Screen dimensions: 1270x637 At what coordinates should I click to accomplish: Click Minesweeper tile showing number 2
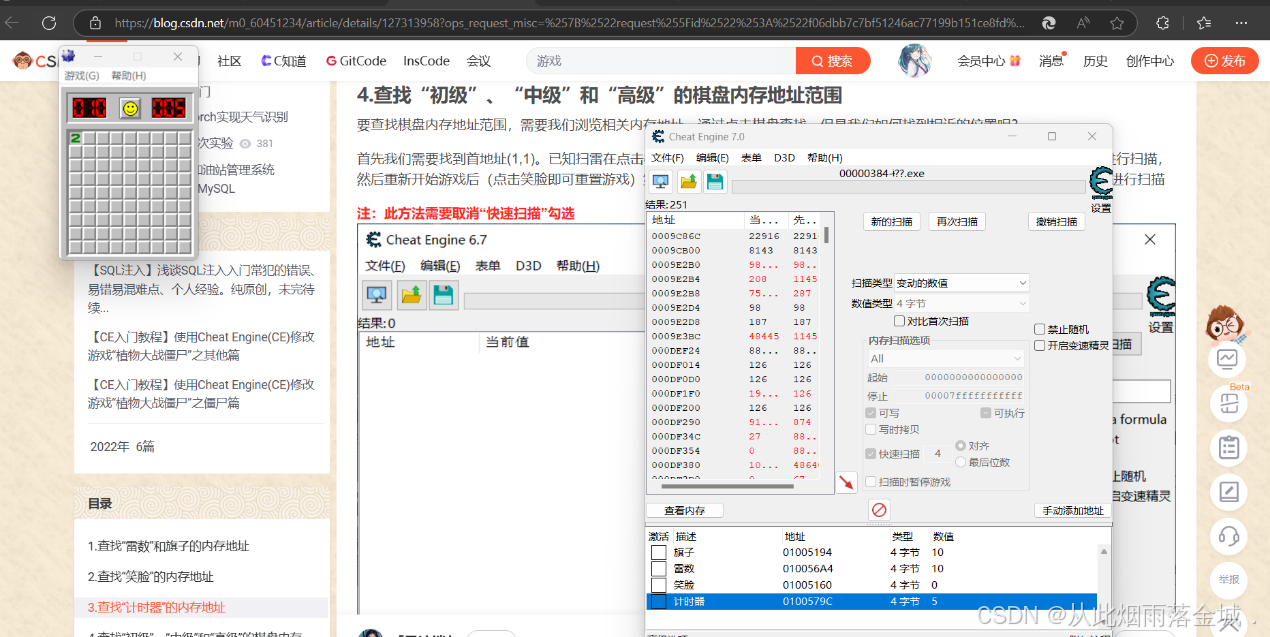tap(75, 138)
